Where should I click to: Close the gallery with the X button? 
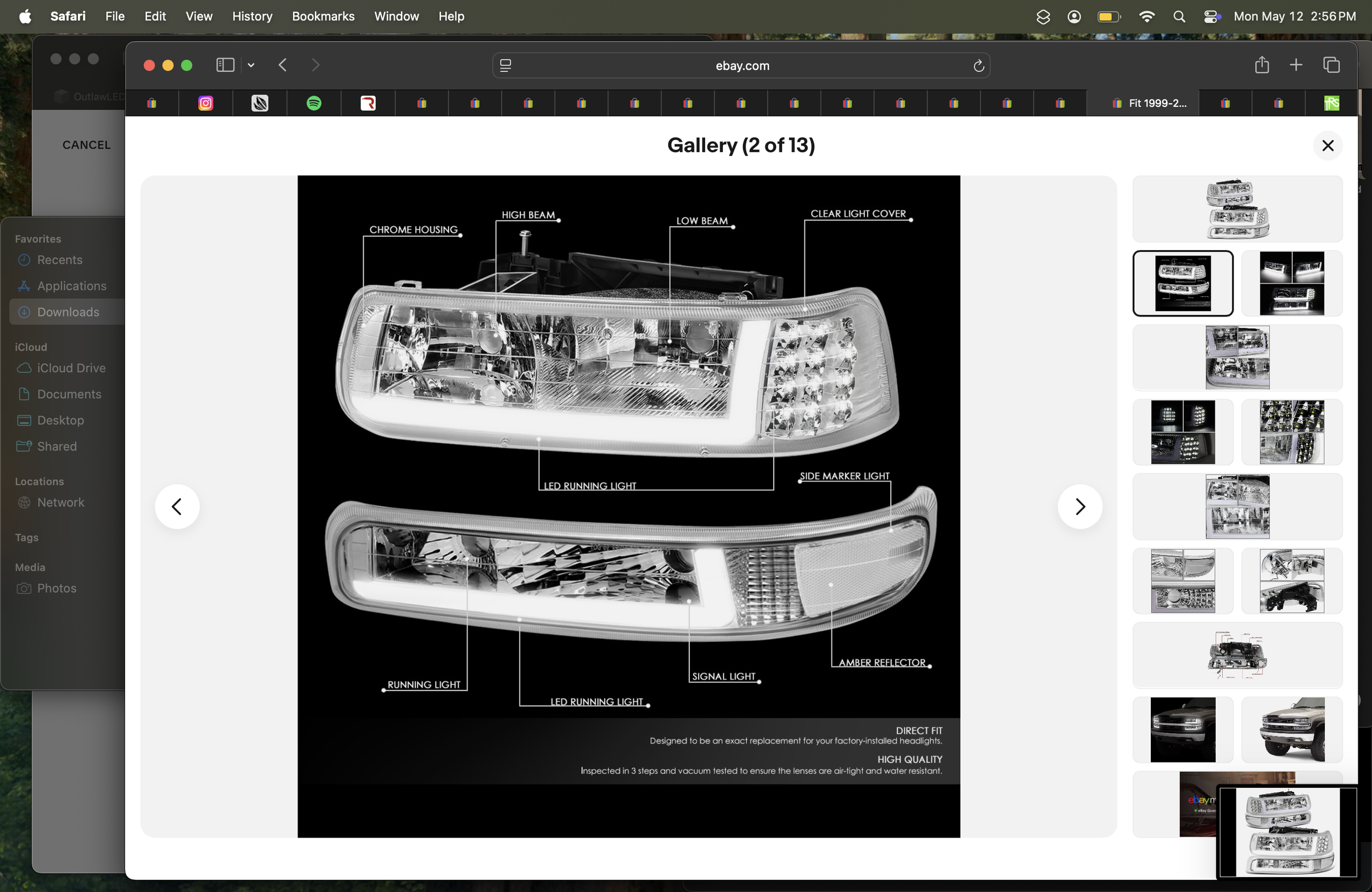[x=1328, y=145]
